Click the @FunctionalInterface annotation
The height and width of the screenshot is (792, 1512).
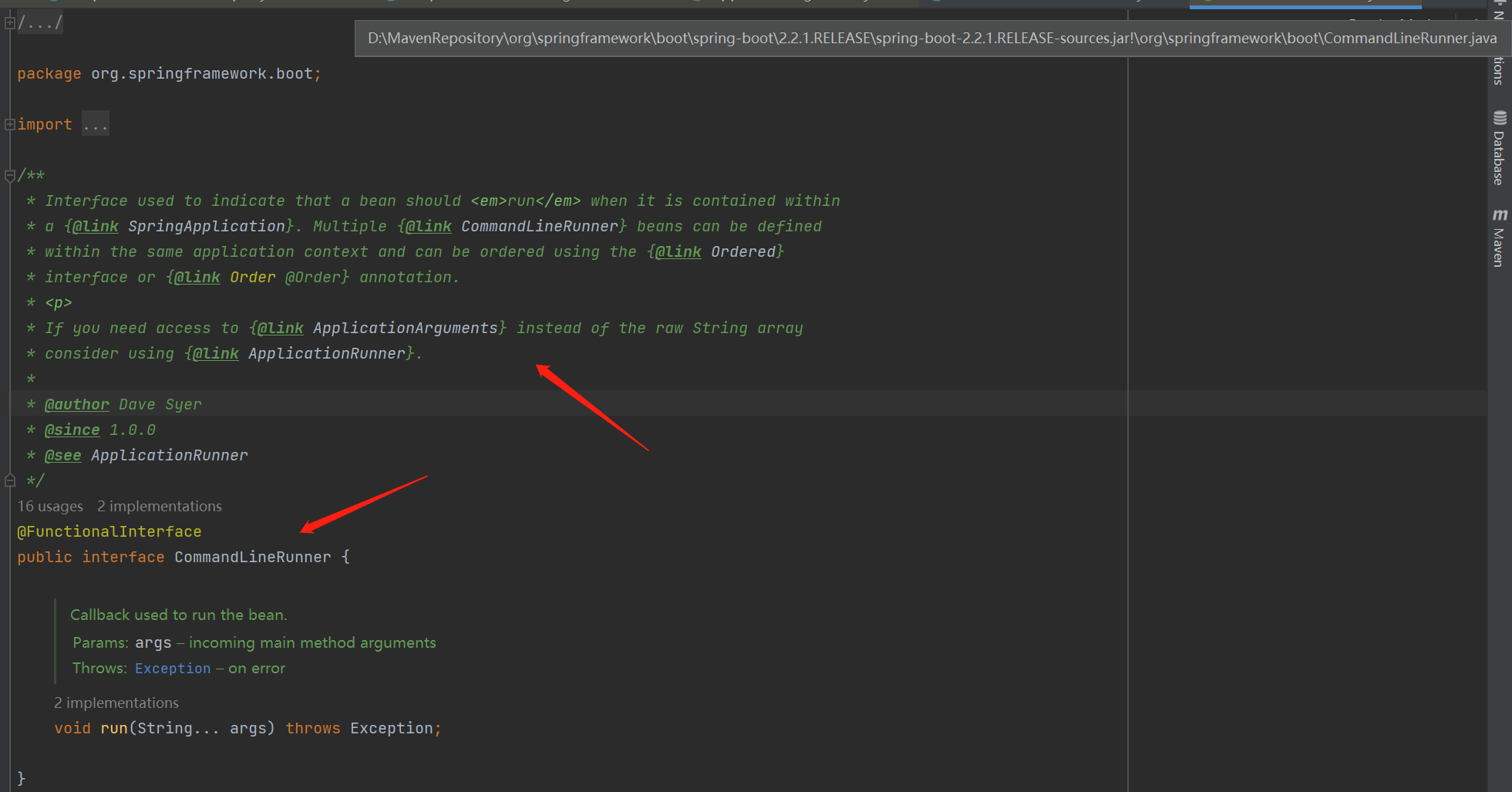pos(109,532)
